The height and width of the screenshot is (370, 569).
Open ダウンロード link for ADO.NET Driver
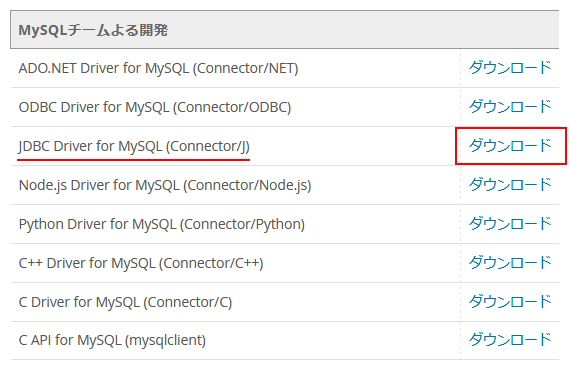coord(510,68)
